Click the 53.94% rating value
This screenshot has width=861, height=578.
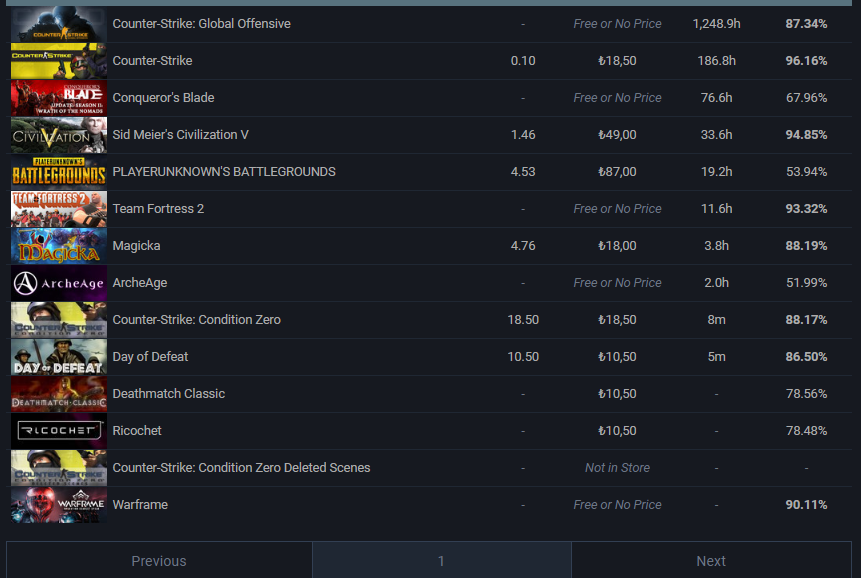pos(806,172)
